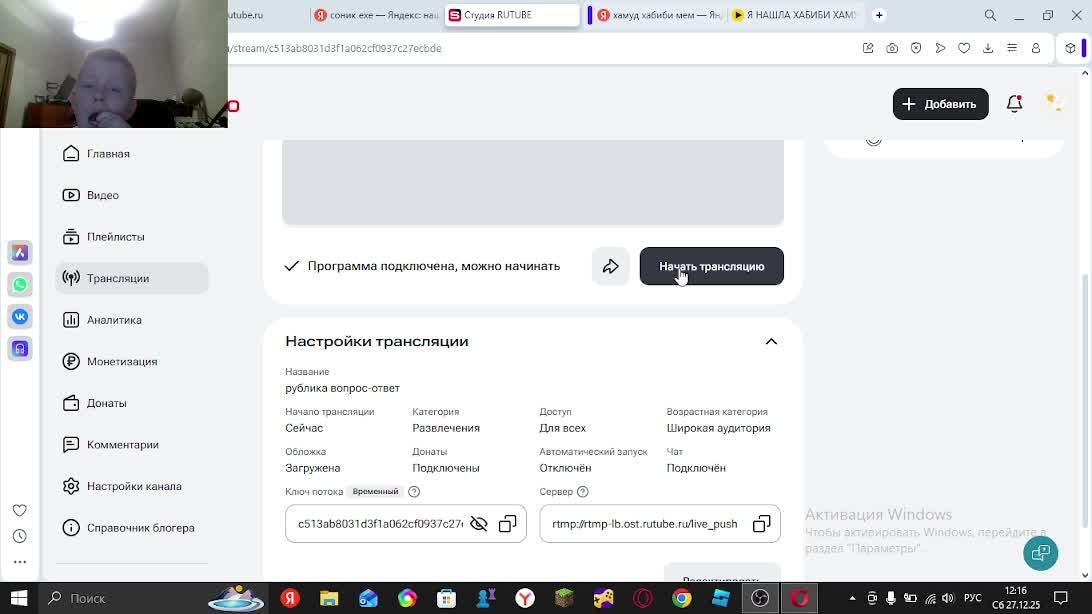Image resolution: width=1092 pixels, height=614 pixels.
Task: Click the address bar URL
Action: coord(336,48)
